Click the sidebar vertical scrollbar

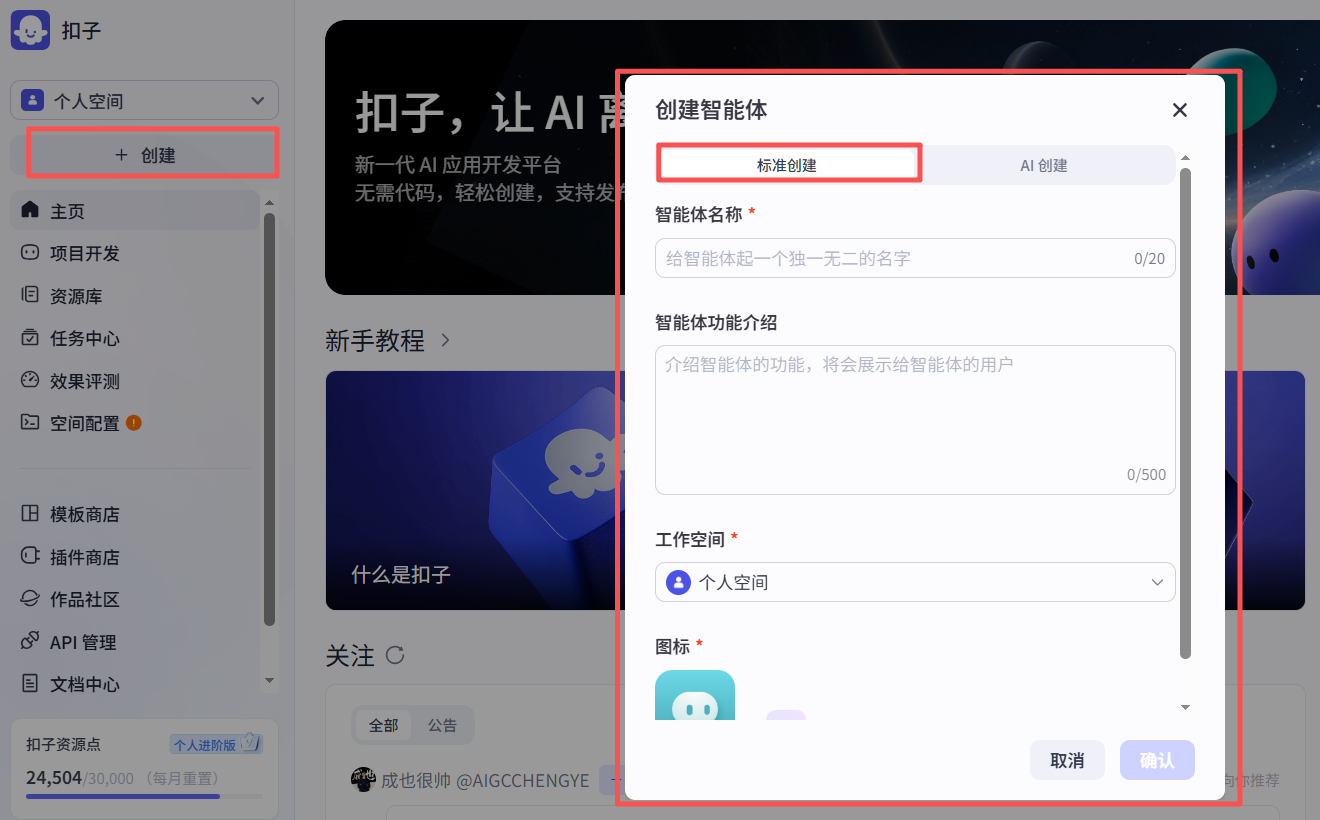tap(269, 419)
